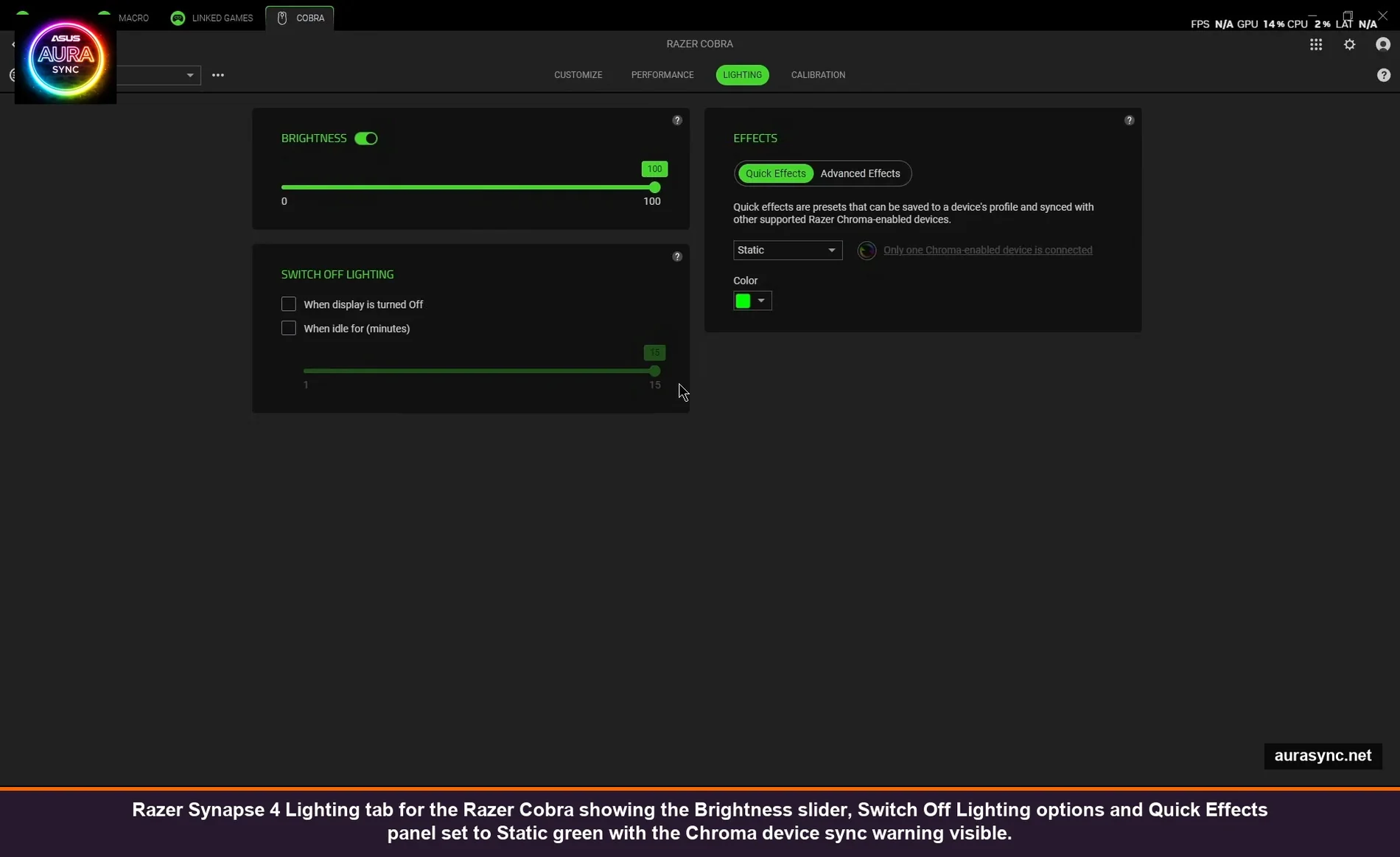Viewport: 1400px width, 857px height.
Task: Expand the profile selector dropdown
Action: [x=189, y=75]
